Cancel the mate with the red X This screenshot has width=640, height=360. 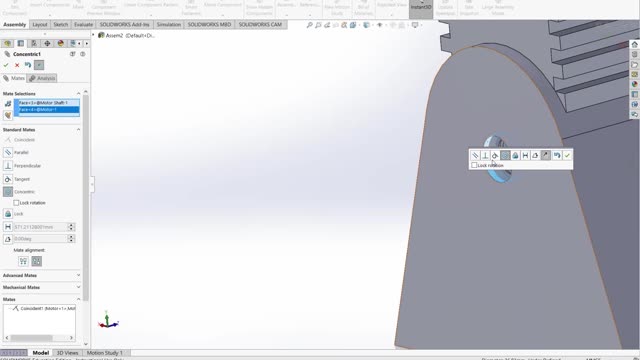17,65
